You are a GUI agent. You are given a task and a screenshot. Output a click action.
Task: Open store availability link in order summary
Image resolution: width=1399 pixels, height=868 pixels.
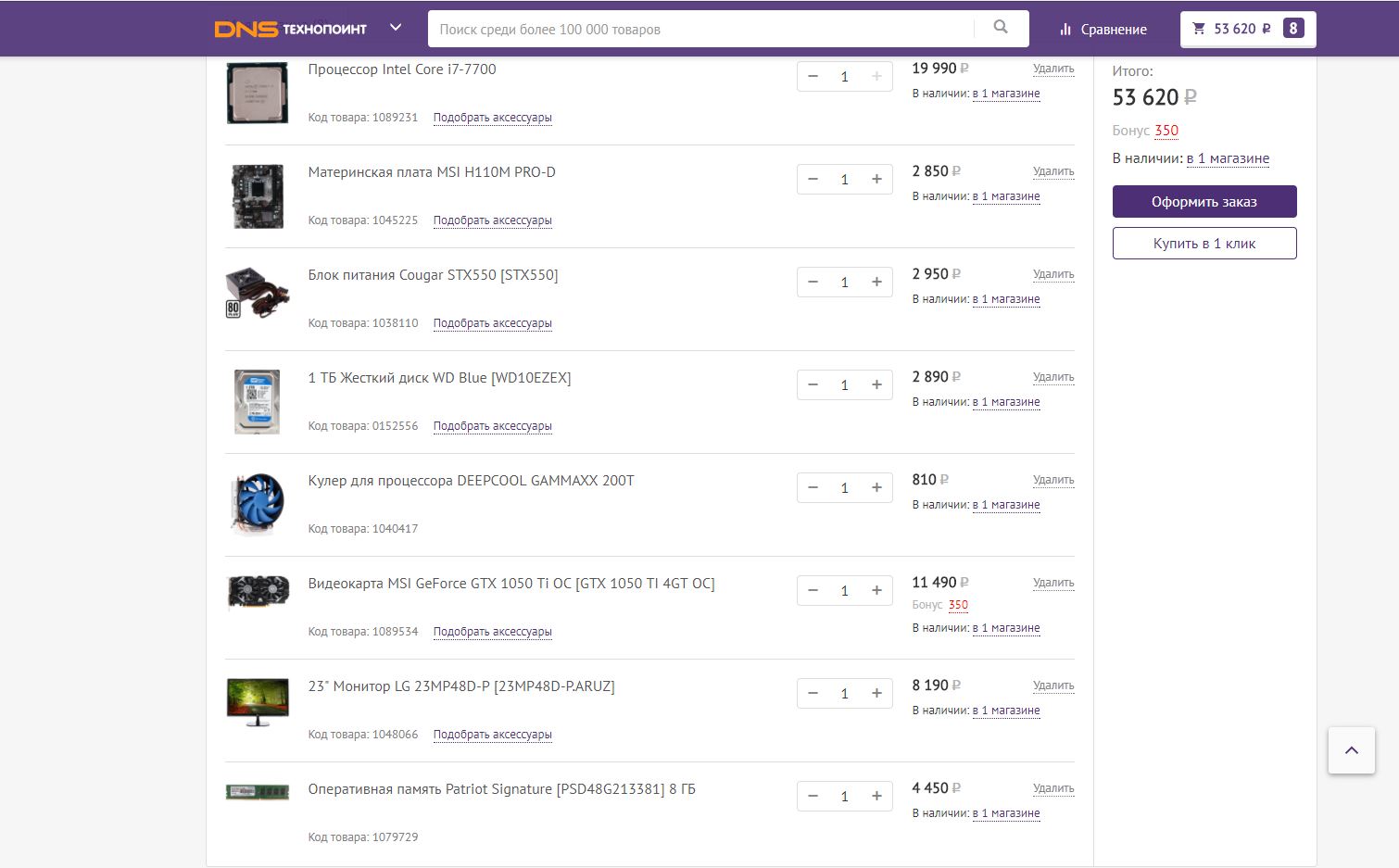coord(1228,158)
